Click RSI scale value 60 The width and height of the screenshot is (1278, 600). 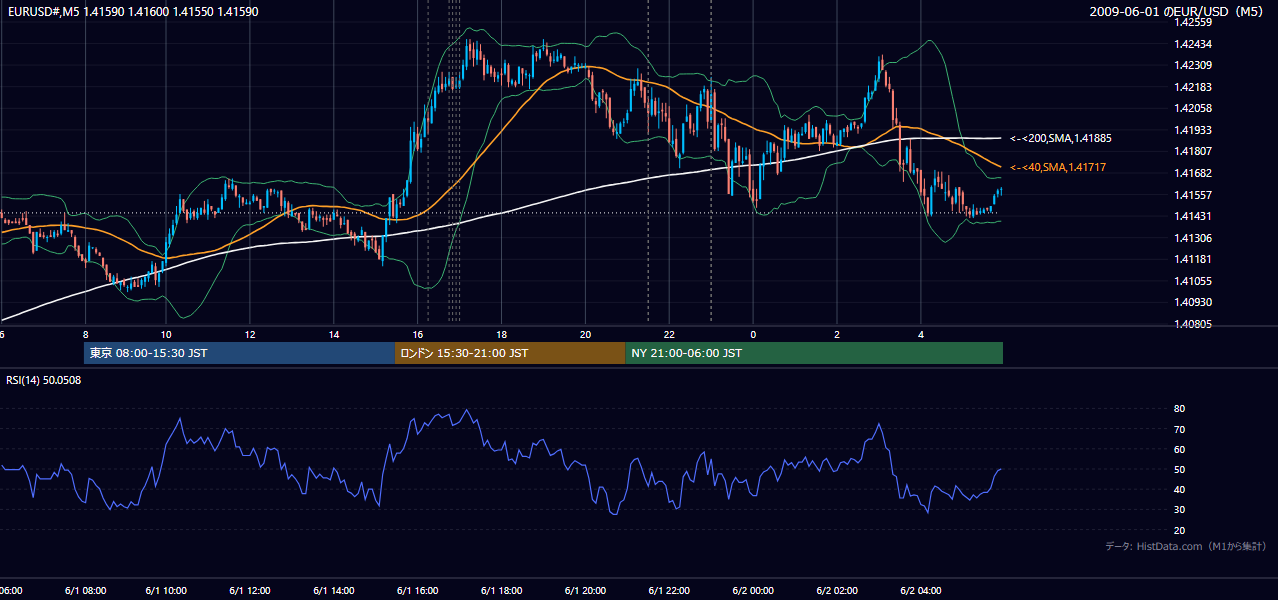coord(1179,449)
